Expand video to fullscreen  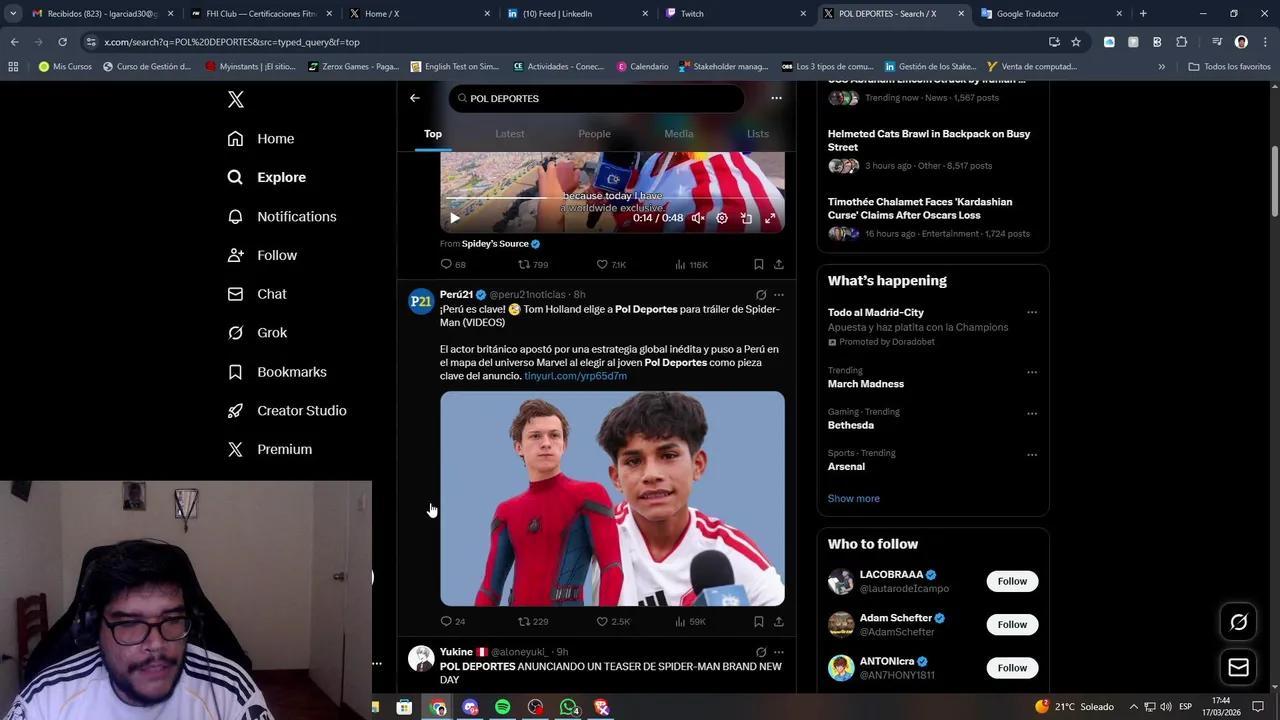tap(770, 218)
